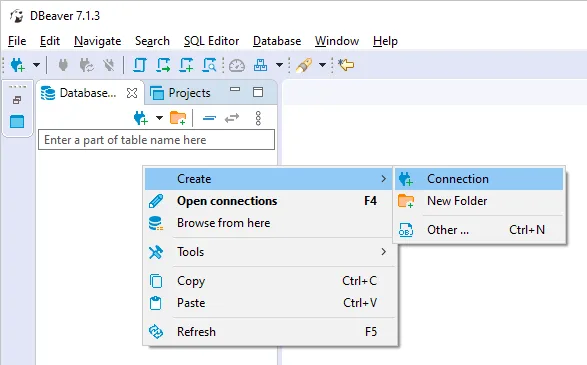The image size is (587, 365).
Task: Click New SQL script plus icon
Action: pyautogui.click(x=186, y=65)
